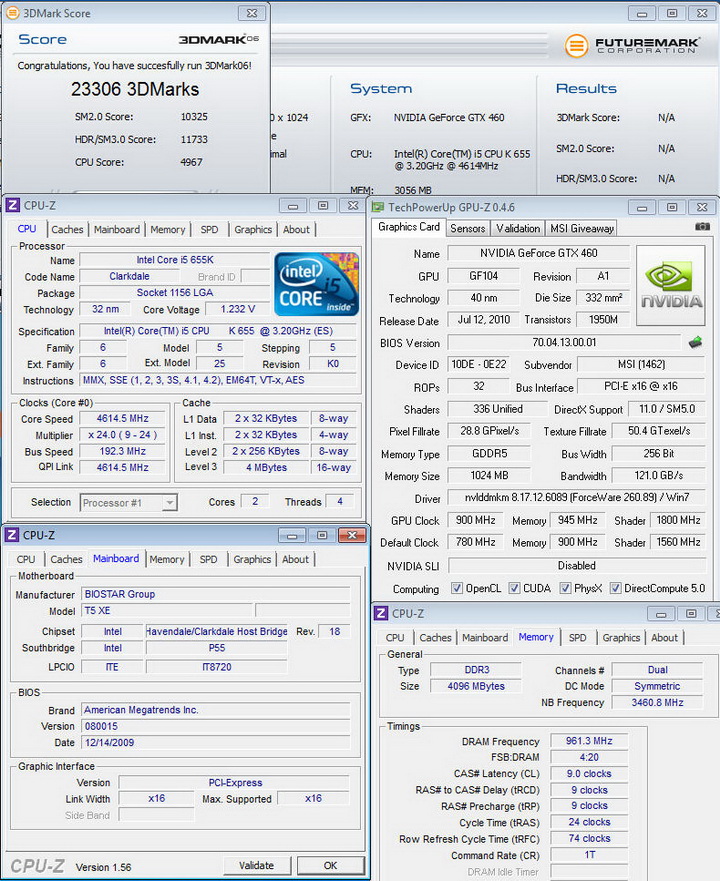Click the Core Voltage 1.232 V value
Image resolution: width=720 pixels, height=881 pixels.
coord(237,309)
